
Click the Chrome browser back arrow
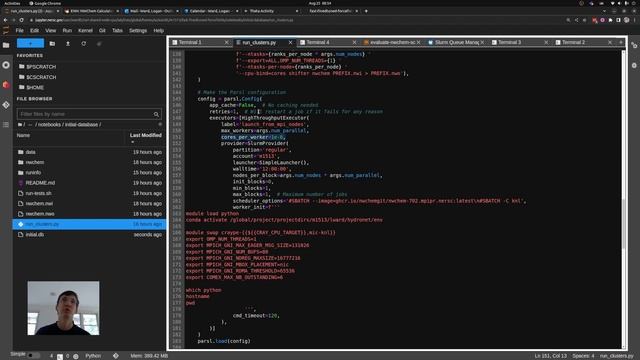(5, 20)
